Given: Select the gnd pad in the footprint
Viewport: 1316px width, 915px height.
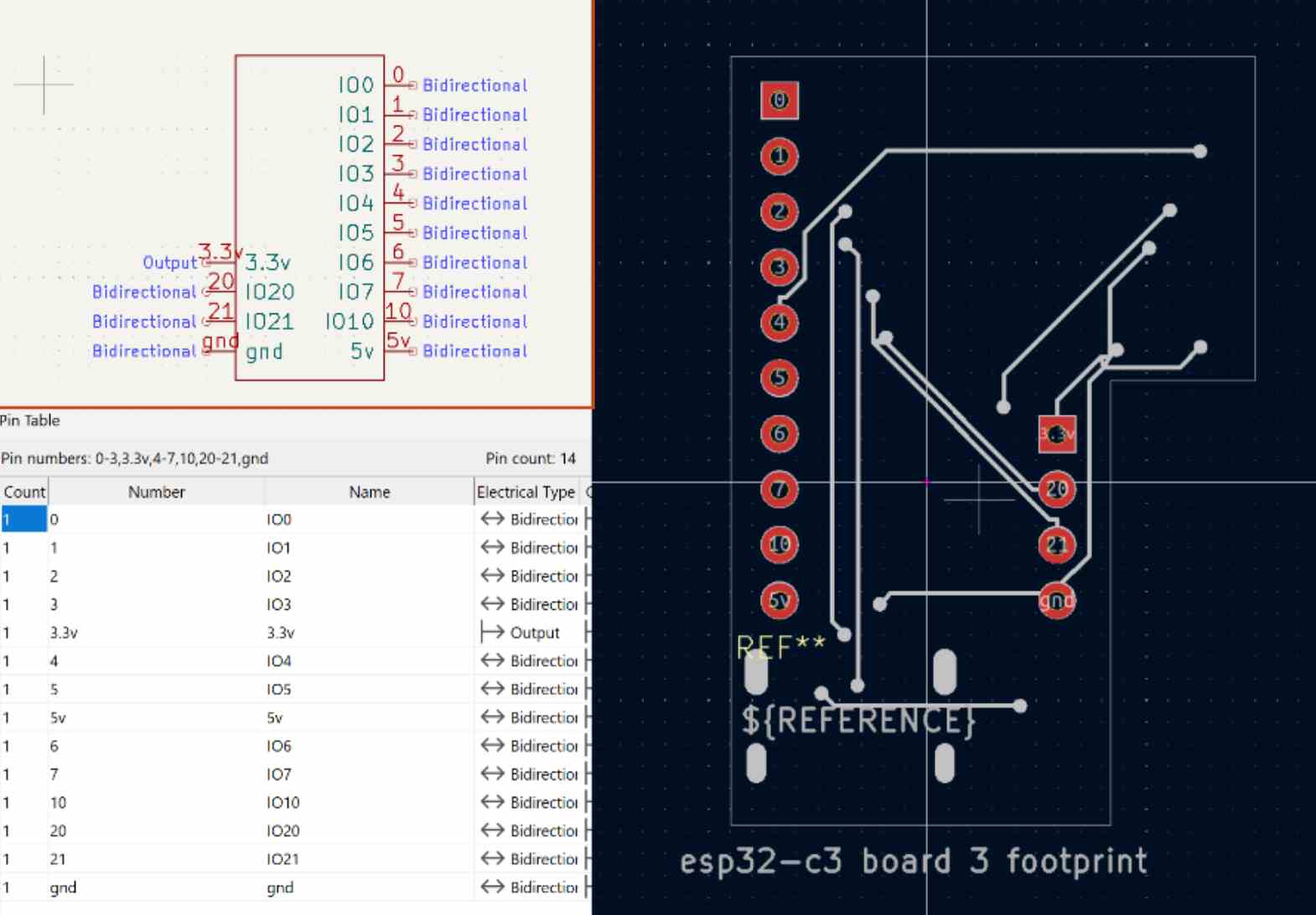Looking at the screenshot, I should coord(1057,601).
